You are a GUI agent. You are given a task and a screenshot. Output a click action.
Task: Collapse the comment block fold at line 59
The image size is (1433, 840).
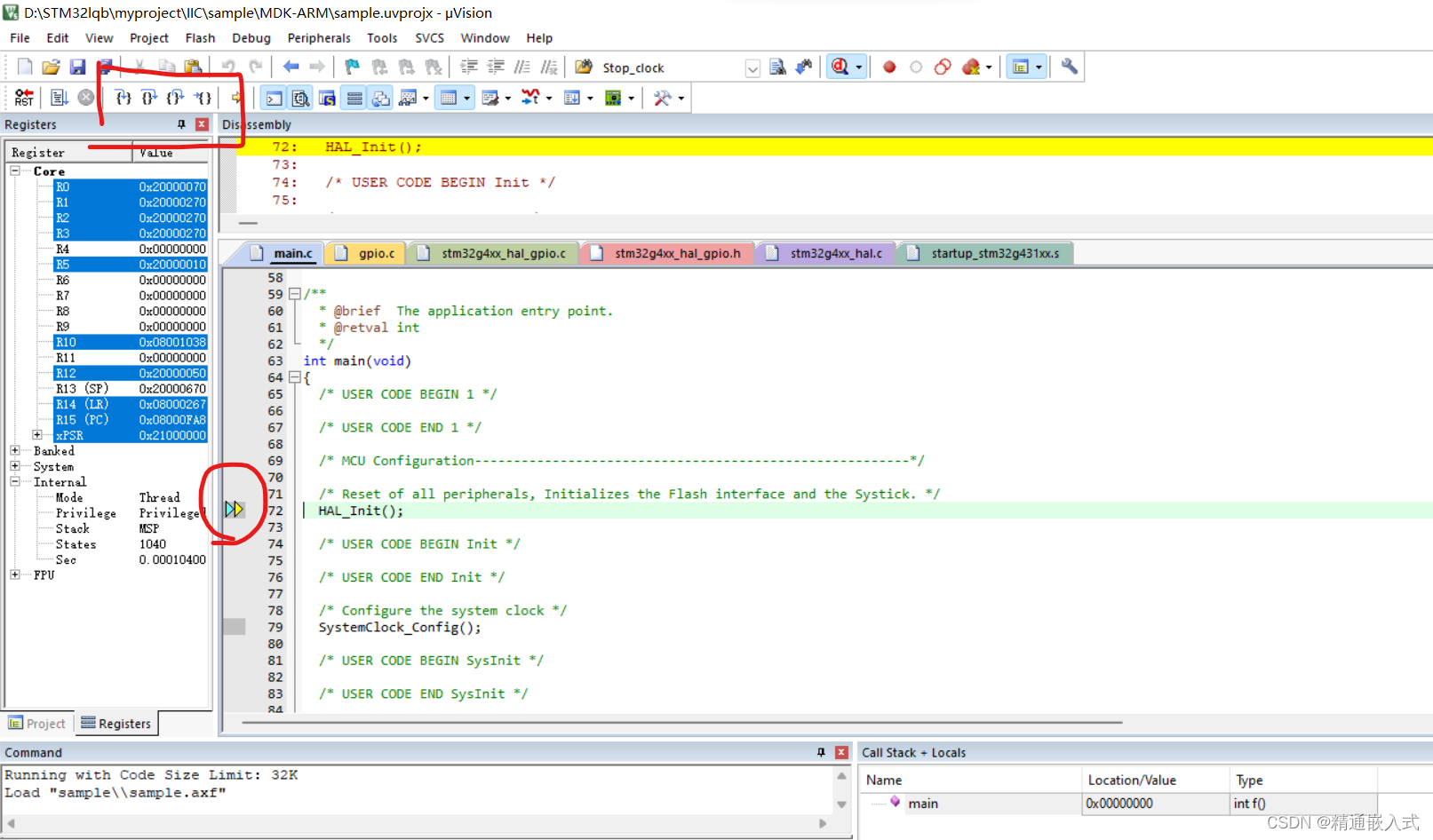point(294,294)
